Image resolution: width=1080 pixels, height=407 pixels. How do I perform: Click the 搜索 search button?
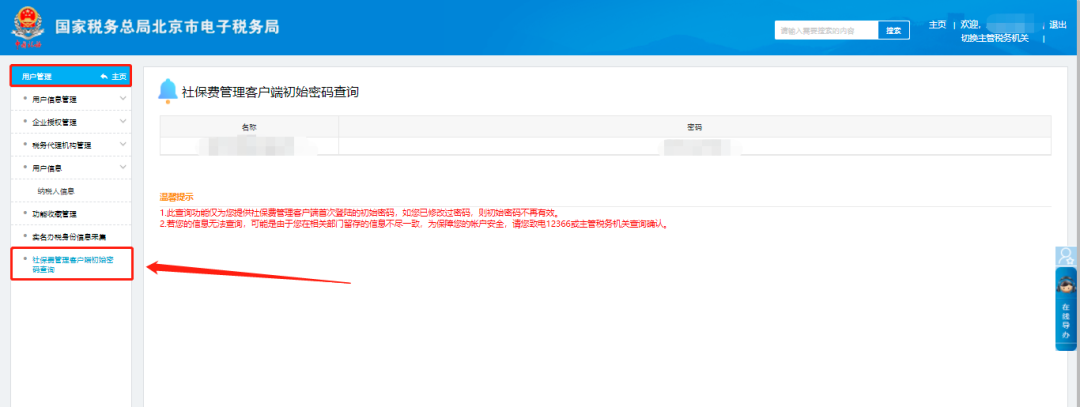(x=894, y=30)
